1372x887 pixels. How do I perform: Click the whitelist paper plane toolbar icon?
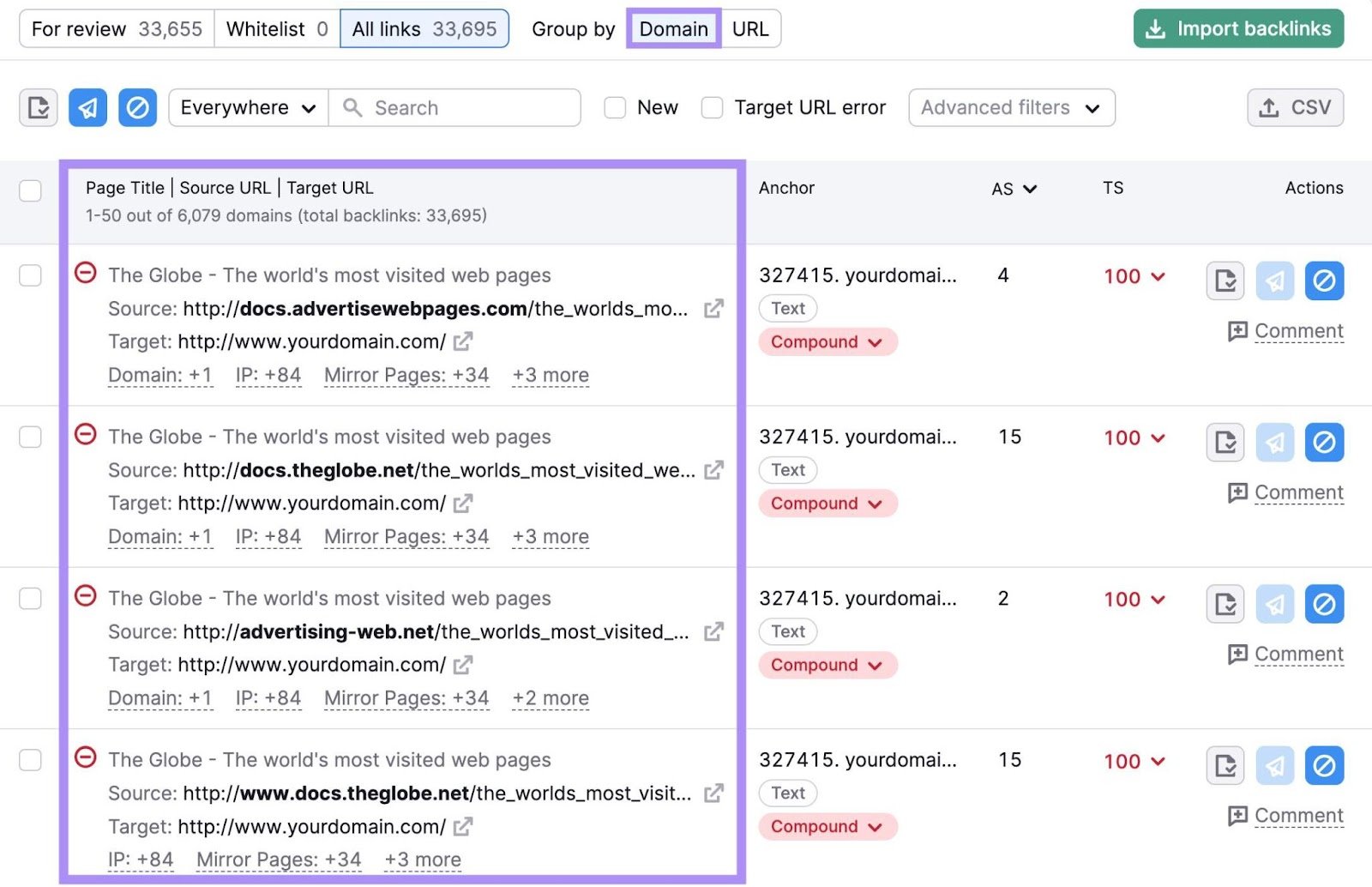click(87, 107)
